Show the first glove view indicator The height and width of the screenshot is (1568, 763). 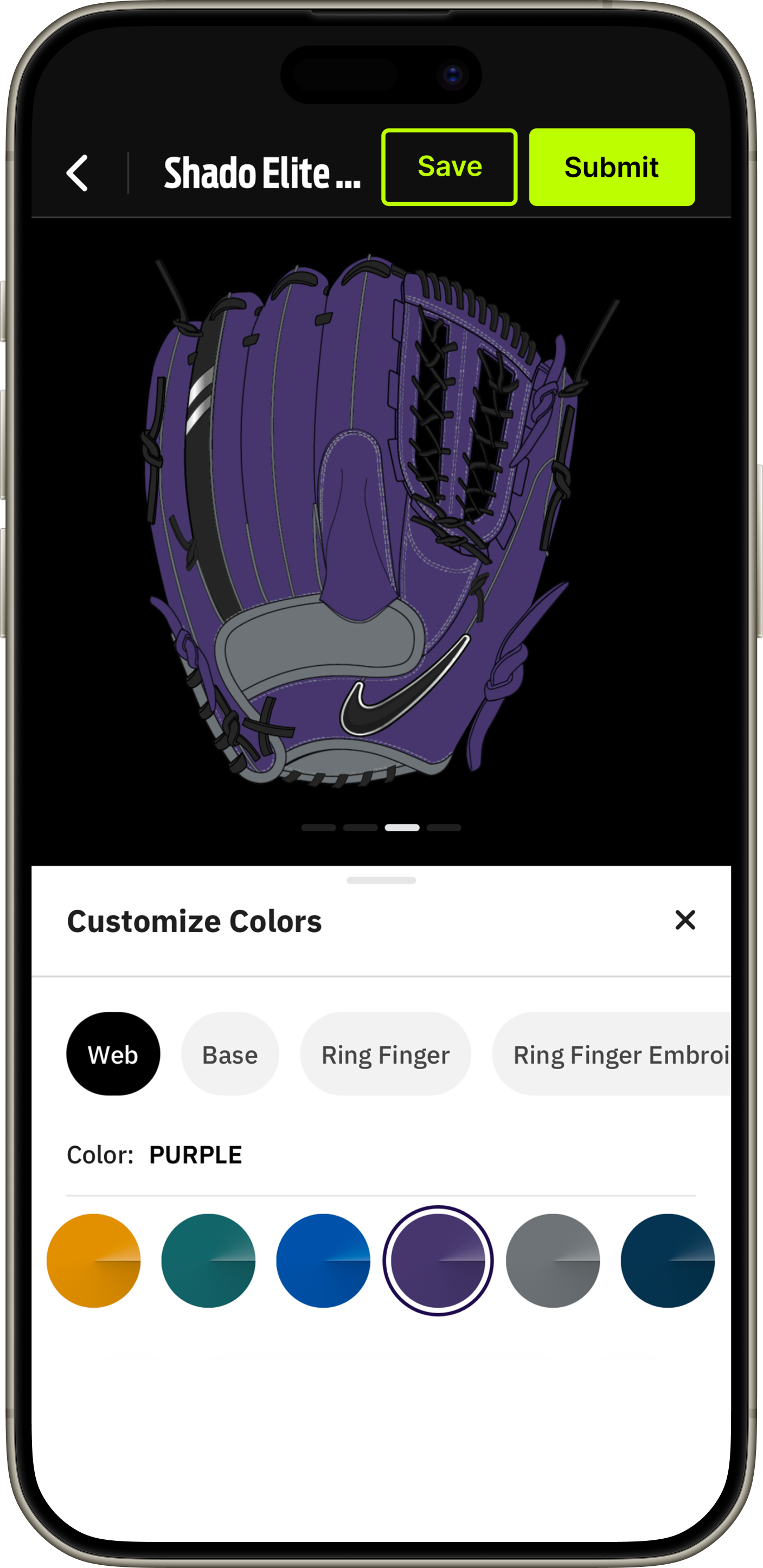coord(318,828)
